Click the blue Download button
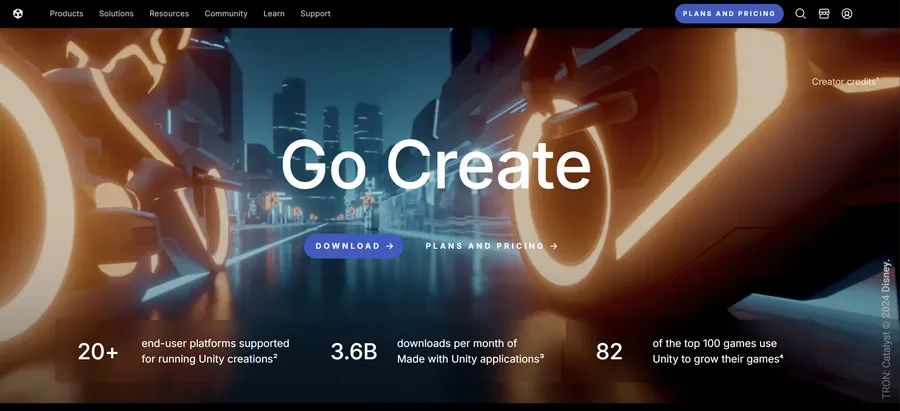 (353, 246)
